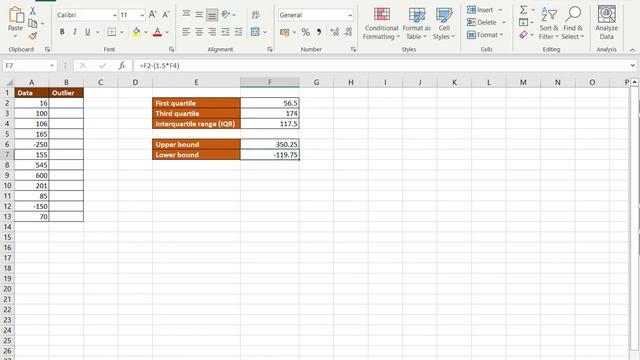
Task: Click the Merge & Center icon
Action: click(255, 32)
